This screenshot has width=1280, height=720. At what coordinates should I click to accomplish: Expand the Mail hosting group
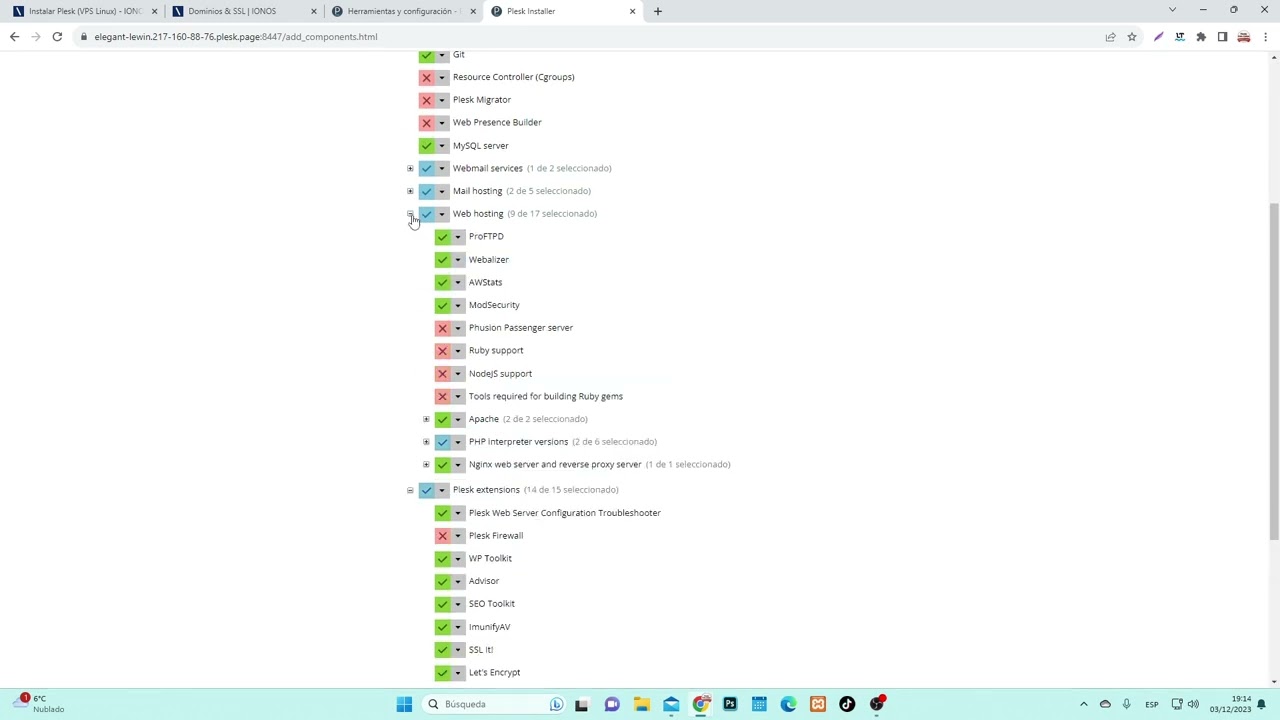coord(410,191)
